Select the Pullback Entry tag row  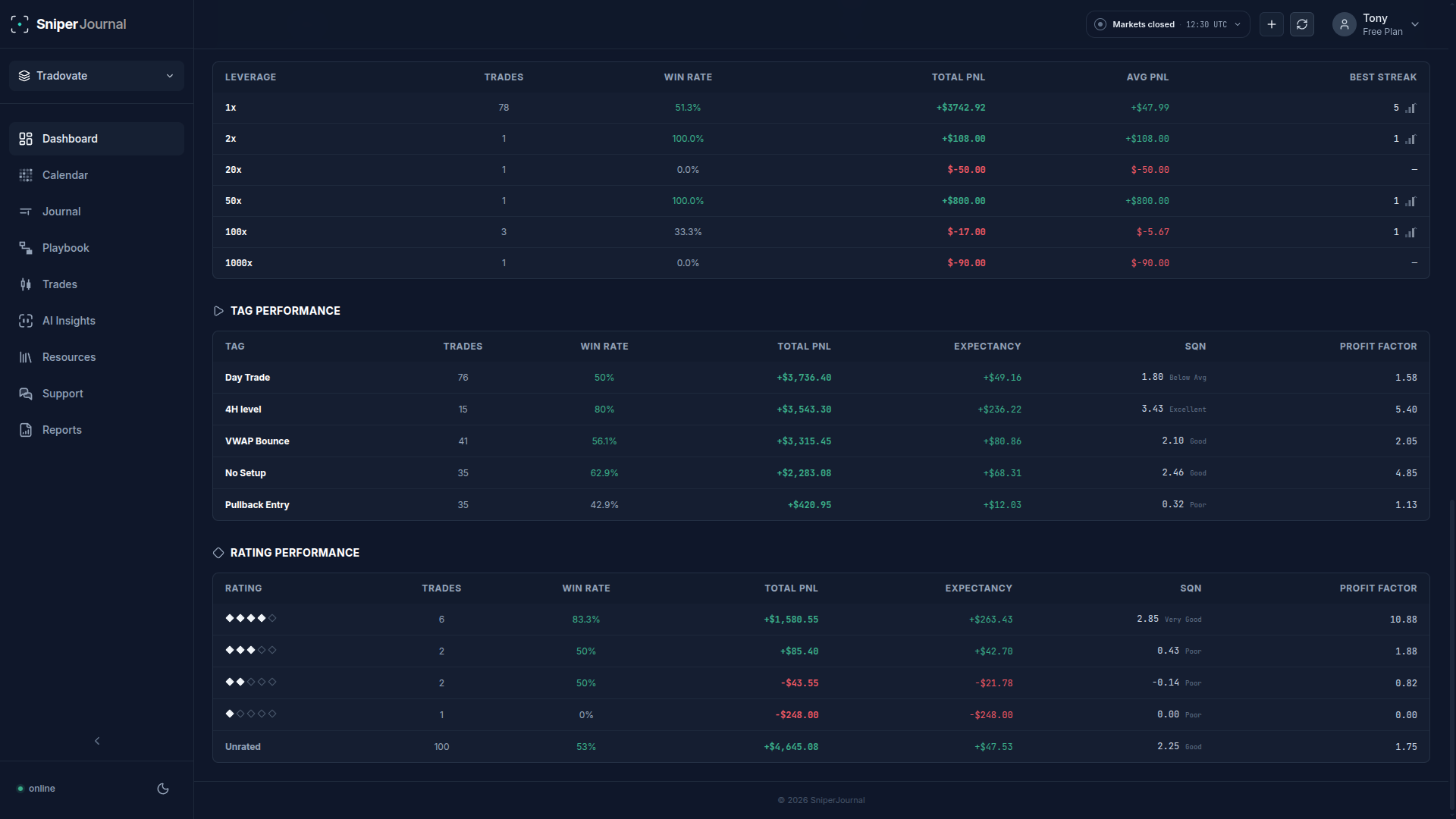click(821, 505)
